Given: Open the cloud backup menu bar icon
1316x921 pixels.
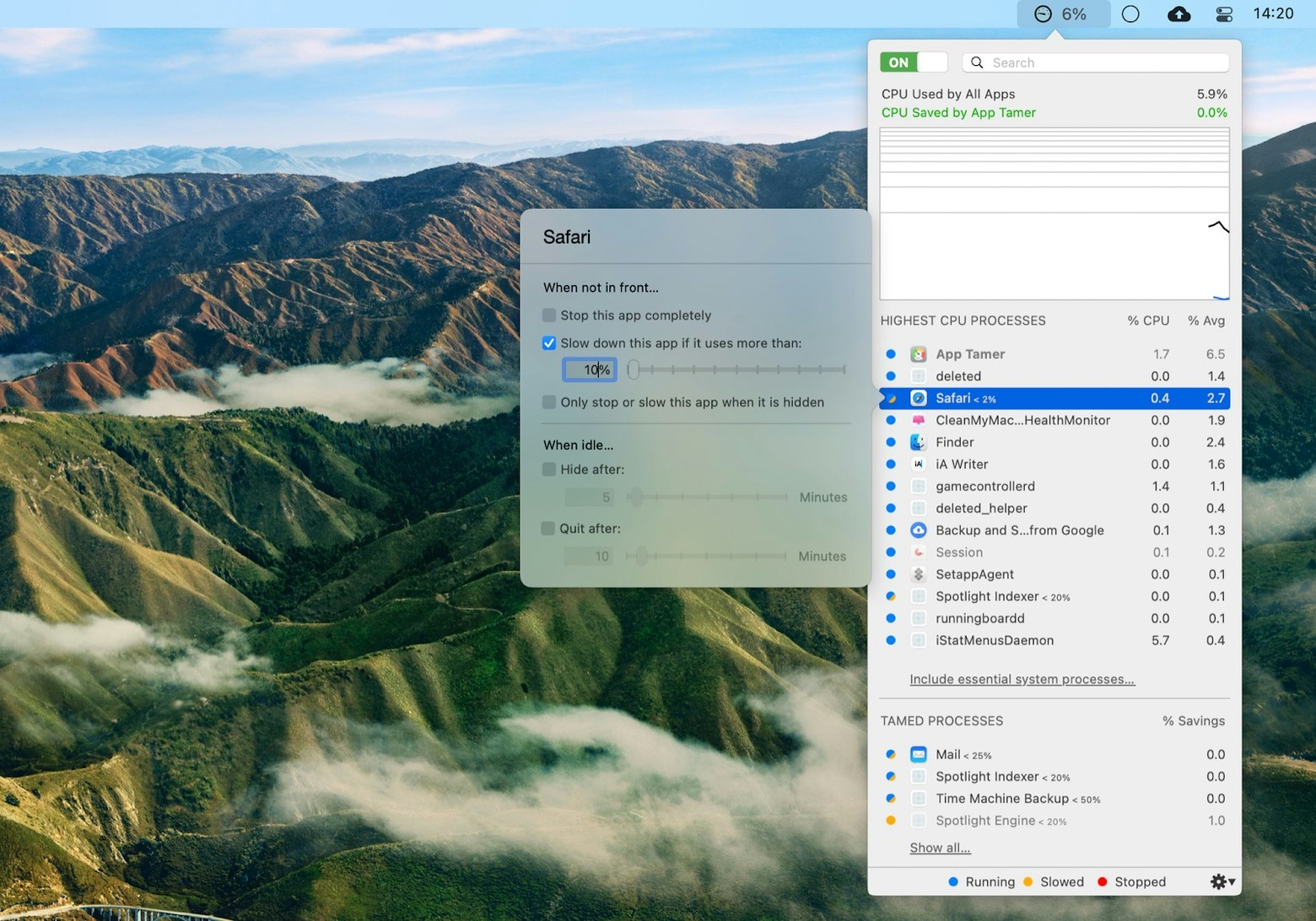Looking at the screenshot, I should pos(1178,13).
